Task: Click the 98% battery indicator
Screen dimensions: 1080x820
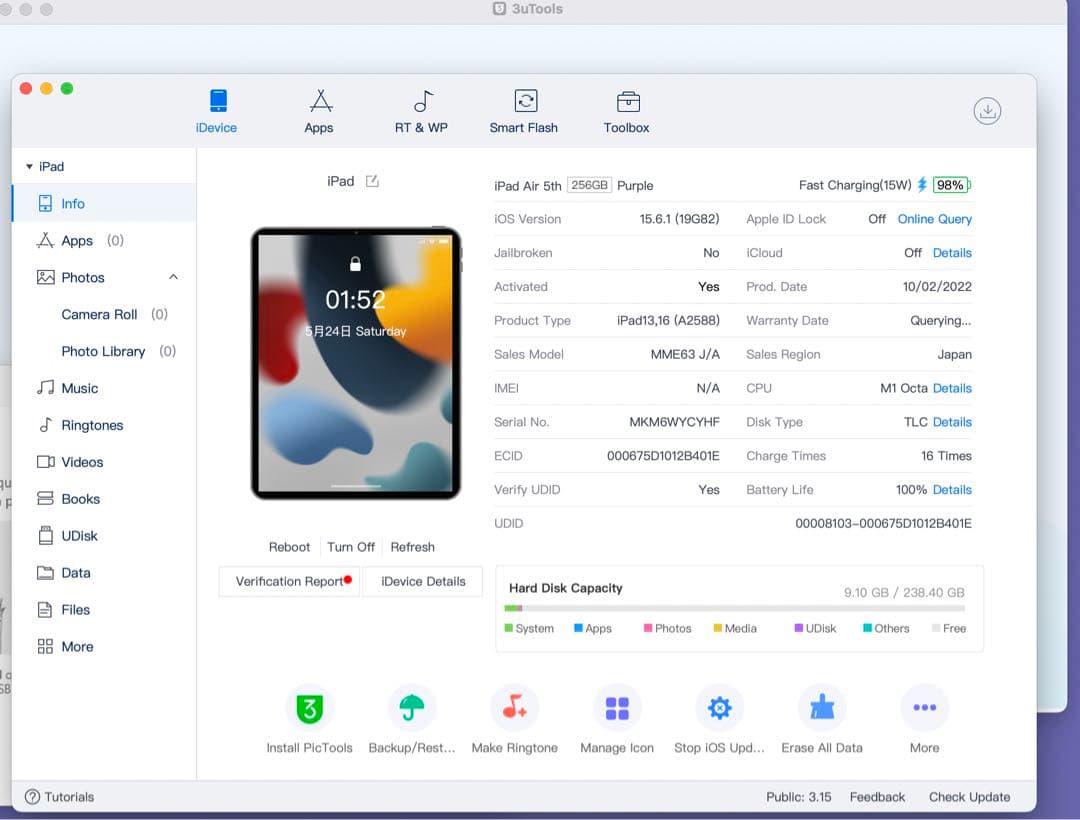Action: [951, 185]
